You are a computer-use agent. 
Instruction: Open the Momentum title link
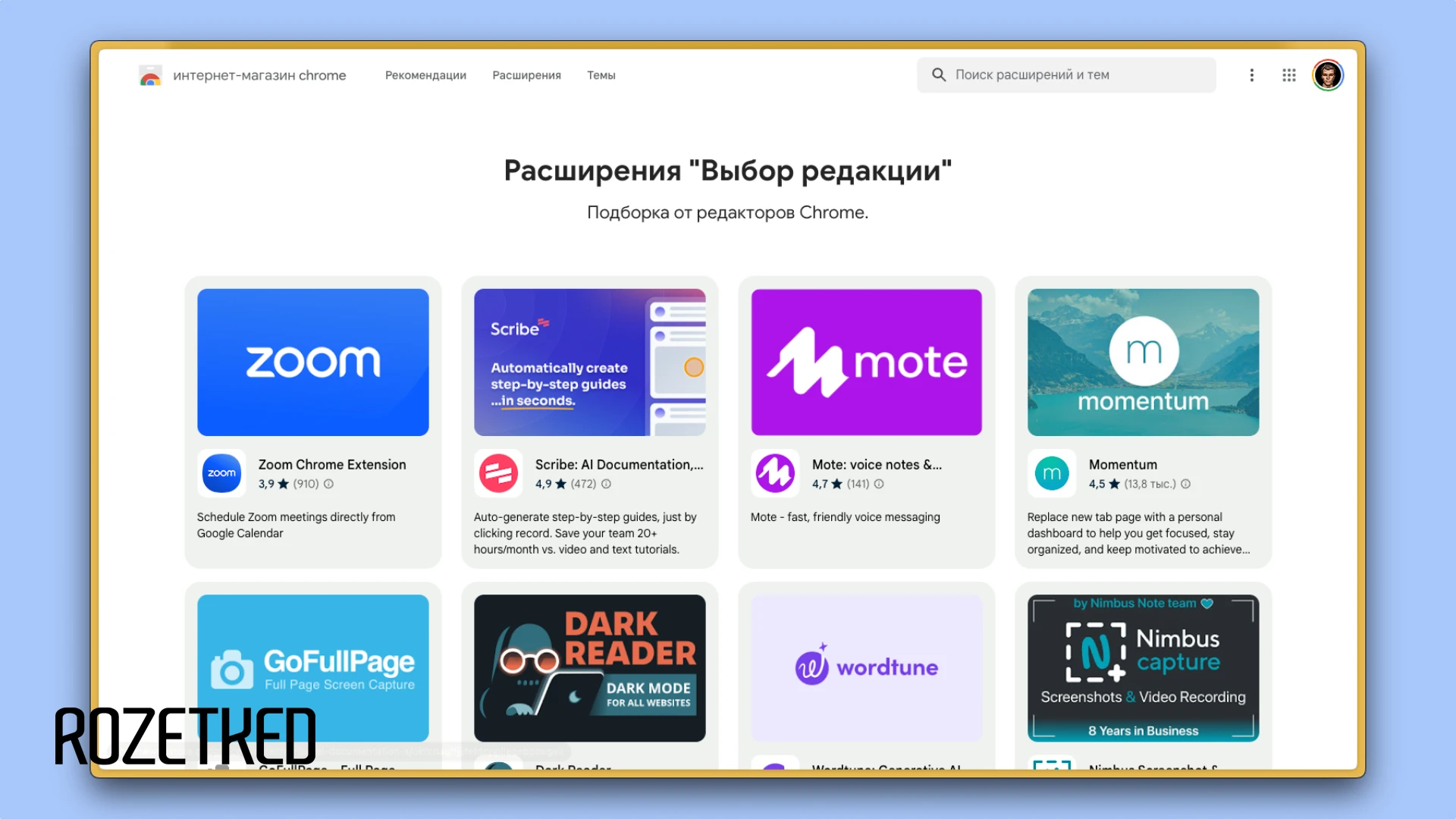click(x=1122, y=464)
